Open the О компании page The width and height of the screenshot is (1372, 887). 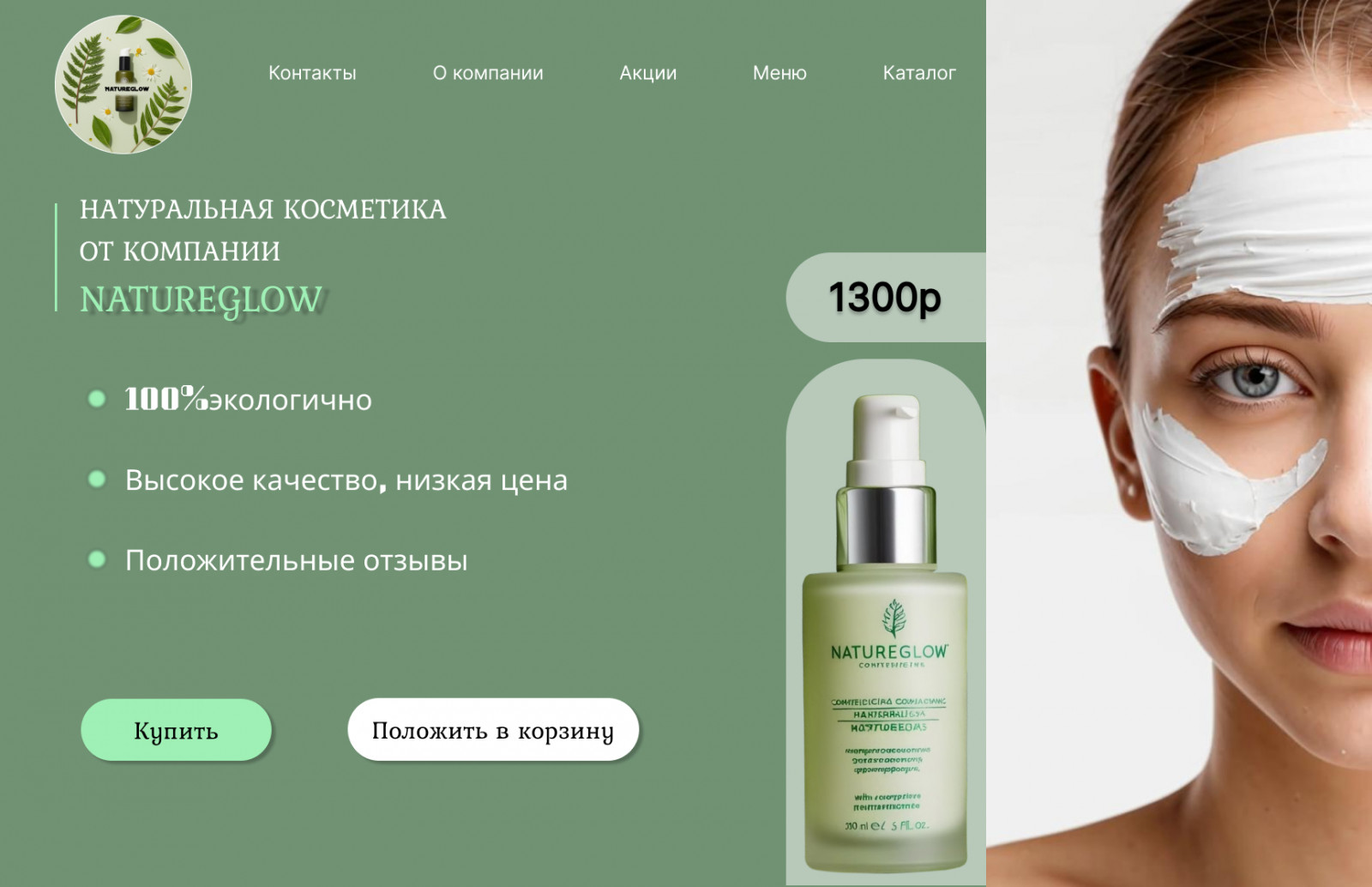[488, 73]
